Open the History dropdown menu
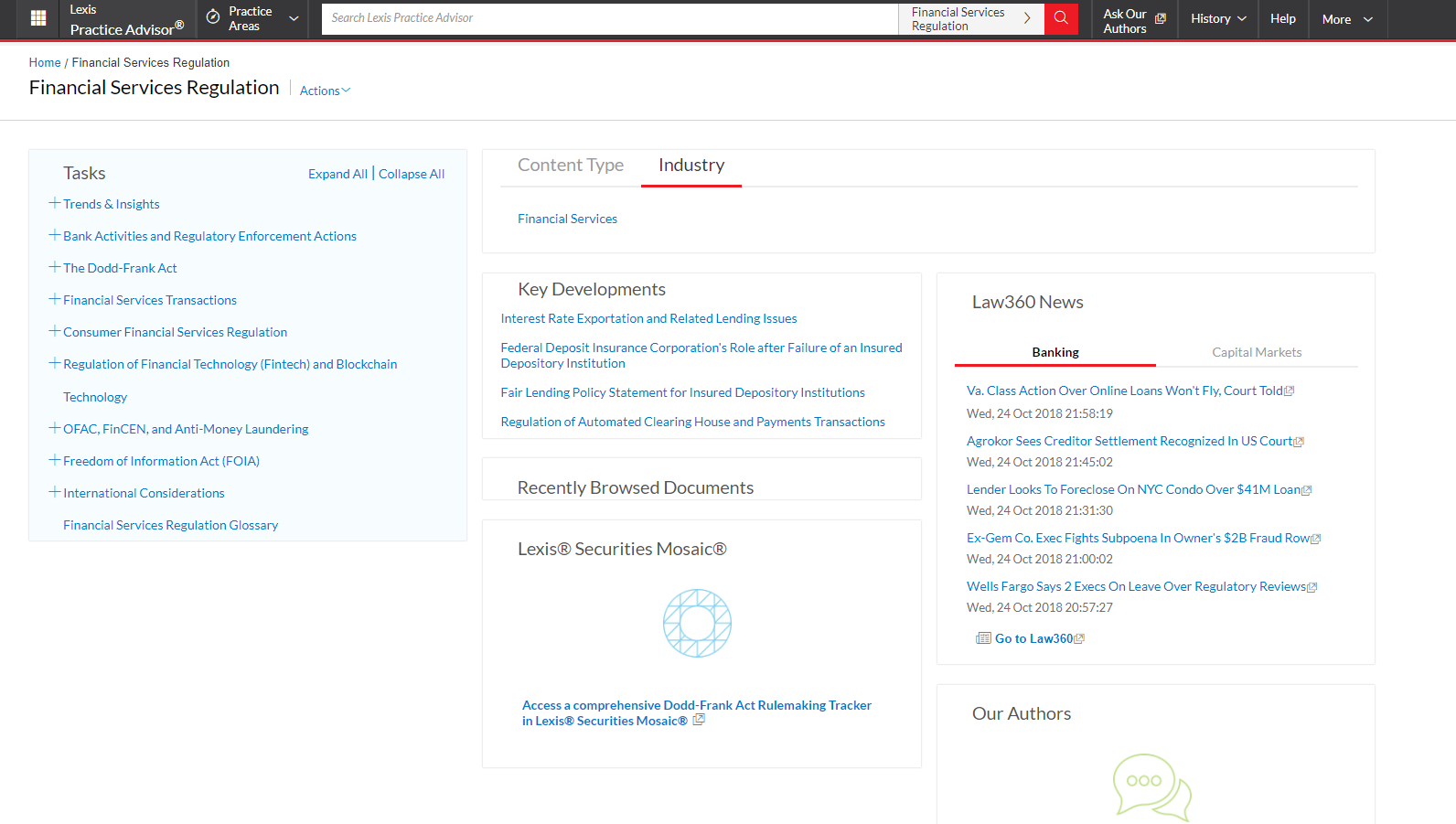Viewport: 1456px width, 824px height. click(1218, 18)
